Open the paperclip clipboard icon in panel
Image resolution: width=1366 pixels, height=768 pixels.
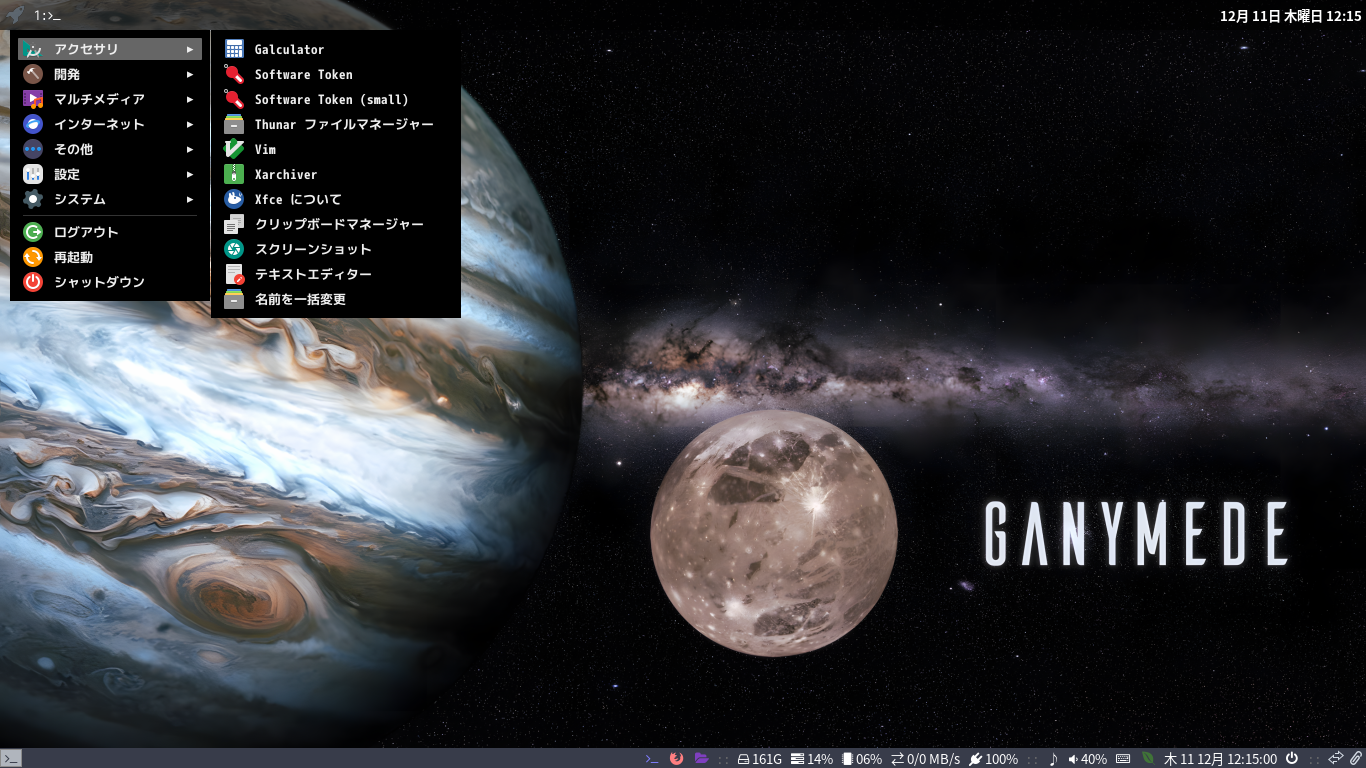(1356, 759)
